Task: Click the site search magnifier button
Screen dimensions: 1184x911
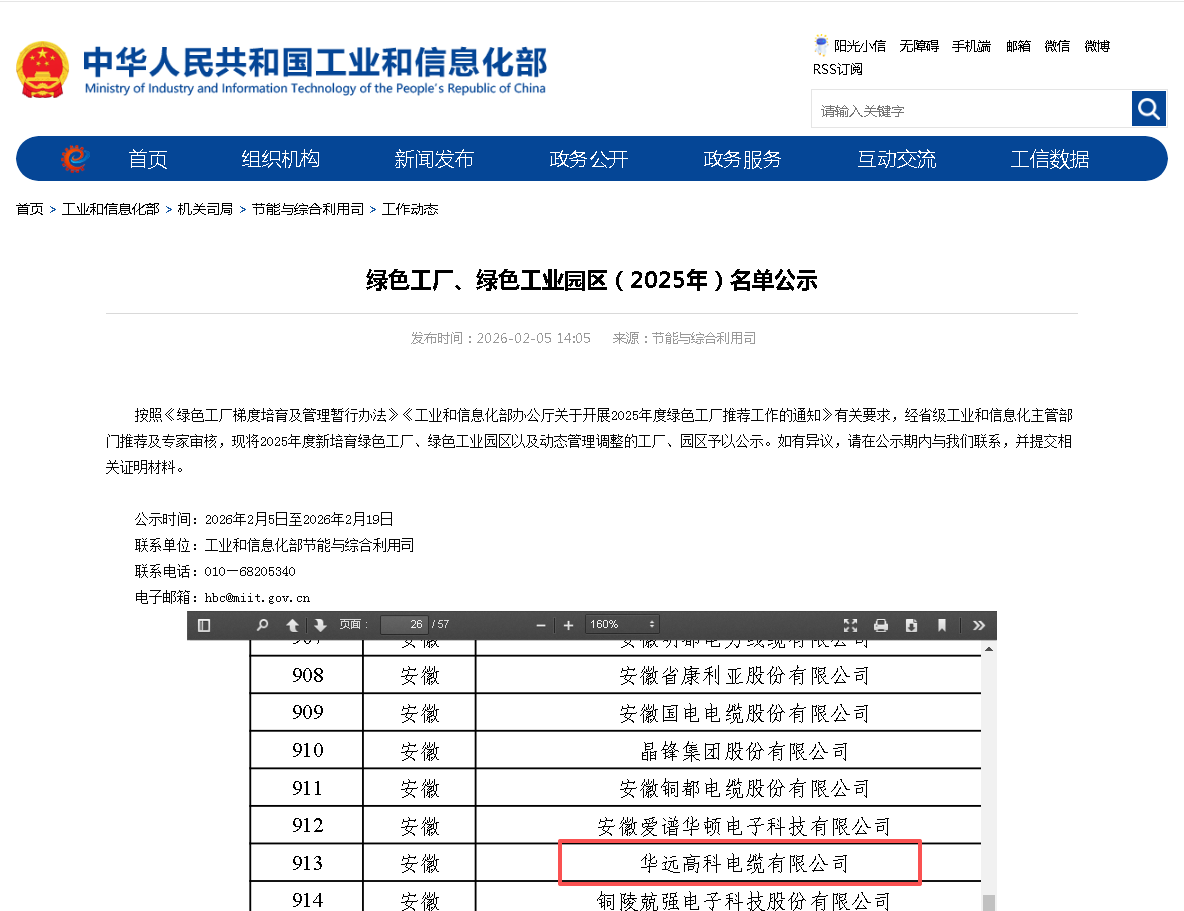Action: [1149, 109]
